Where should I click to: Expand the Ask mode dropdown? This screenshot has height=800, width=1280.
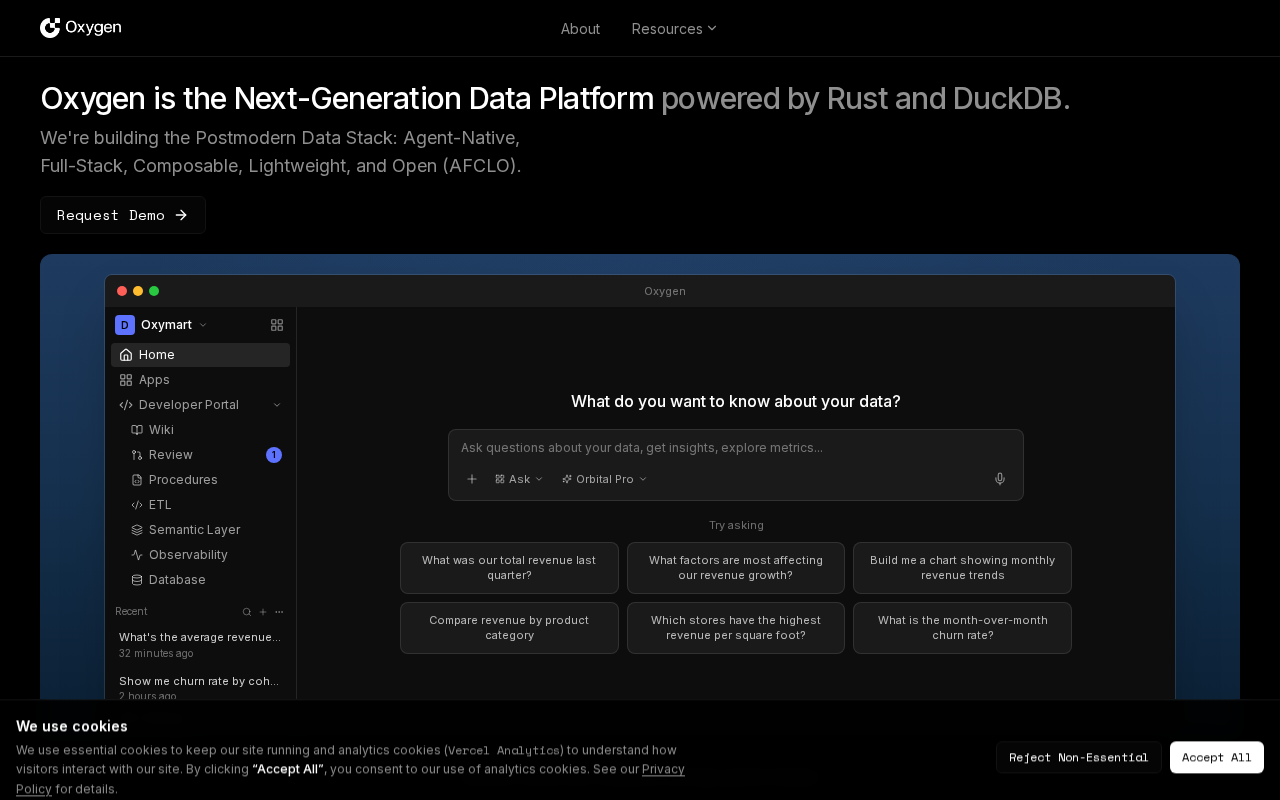click(519, 479)
